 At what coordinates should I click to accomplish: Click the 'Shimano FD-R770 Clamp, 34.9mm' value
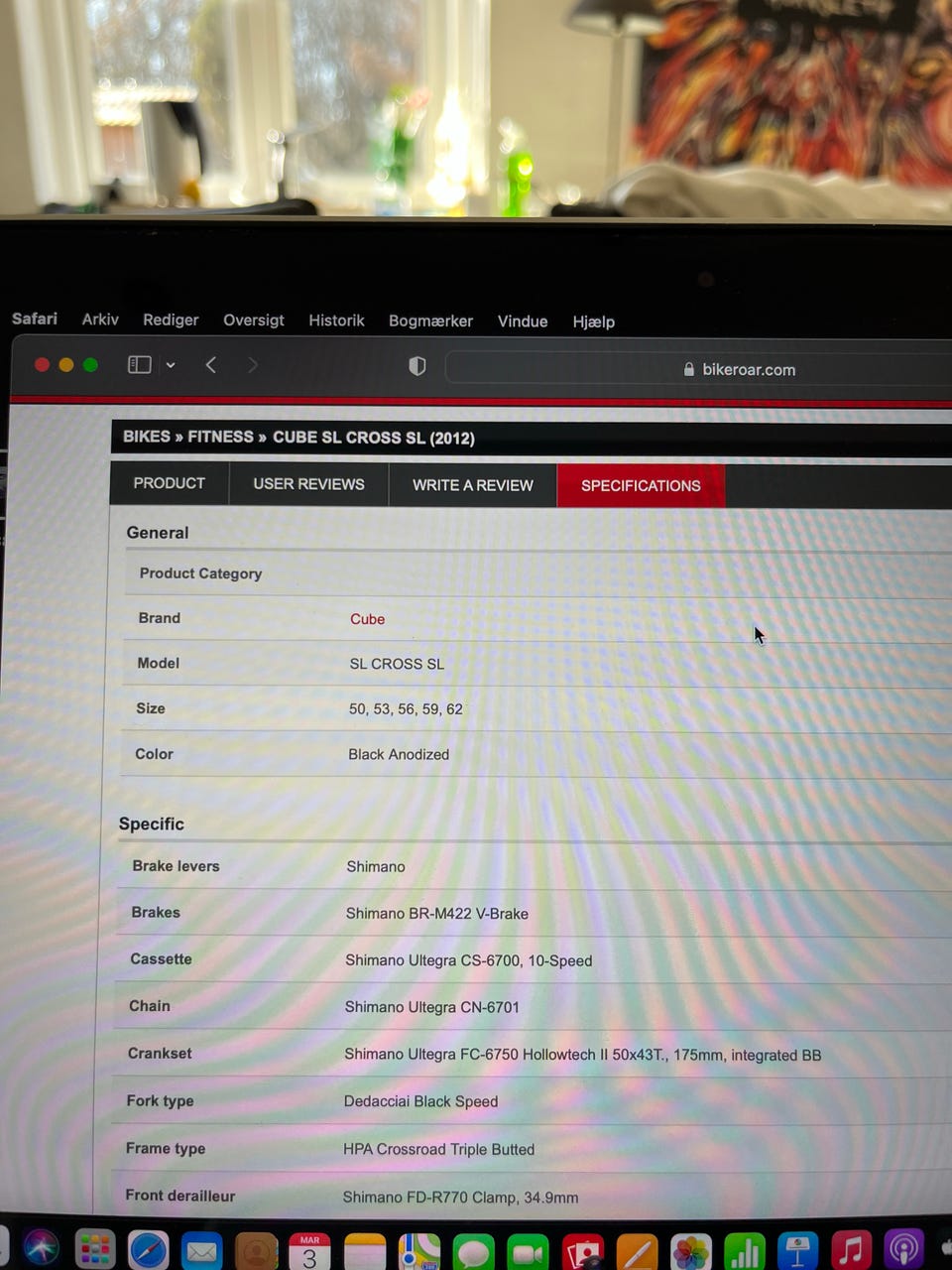click(460, 1198)
